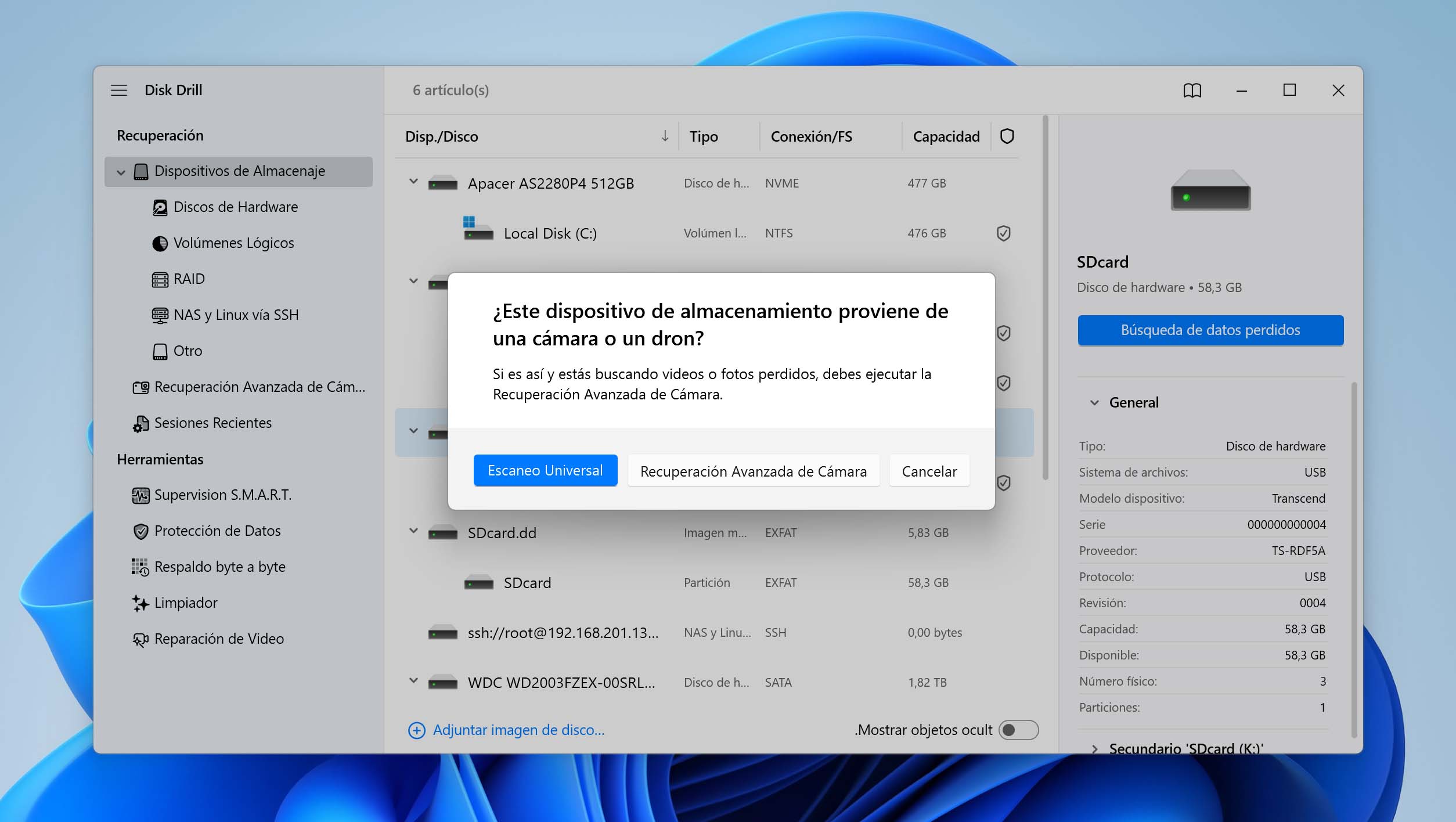Click the NVME connection cell
Screen dimensions: 1456x822
pos(781,183)
